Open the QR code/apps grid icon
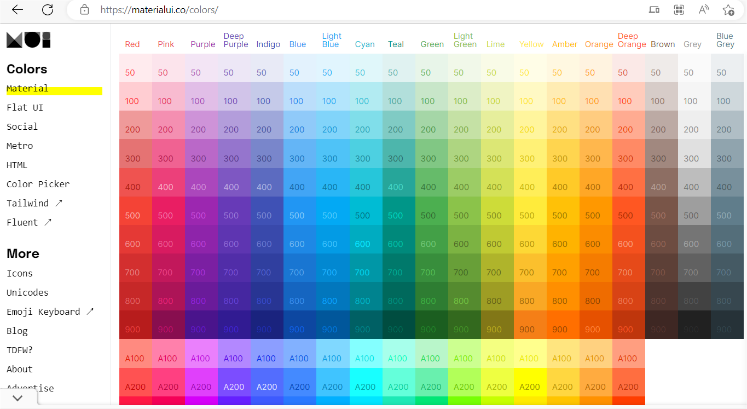The image size is (747, 409). [679, 10]
